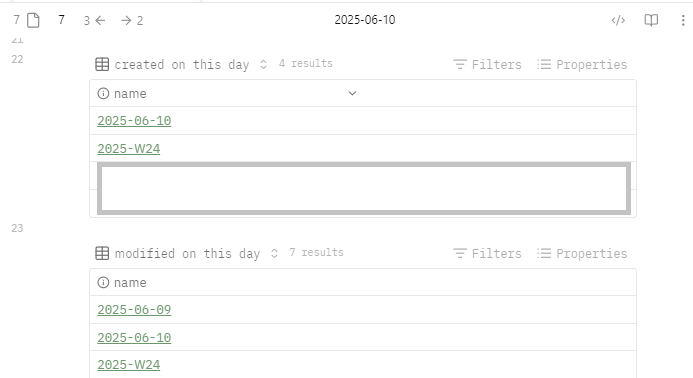Open 2025-W24 link in created table
This screenshot has height=378, width=693.
(x=129, y=149)
